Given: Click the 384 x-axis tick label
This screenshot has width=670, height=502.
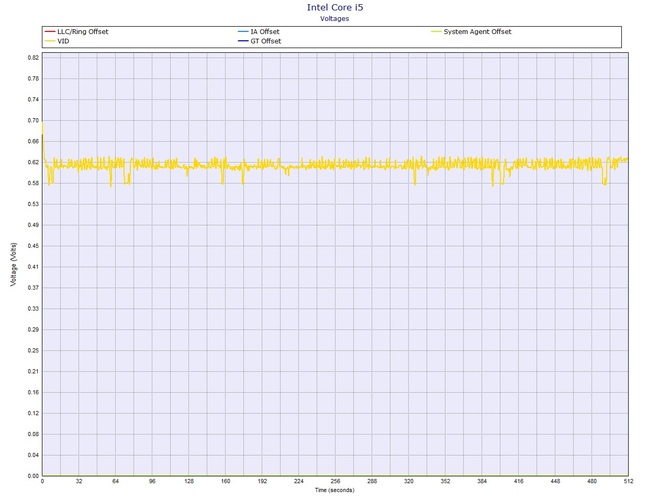Looking at the screenshot, I should (482, 481).
